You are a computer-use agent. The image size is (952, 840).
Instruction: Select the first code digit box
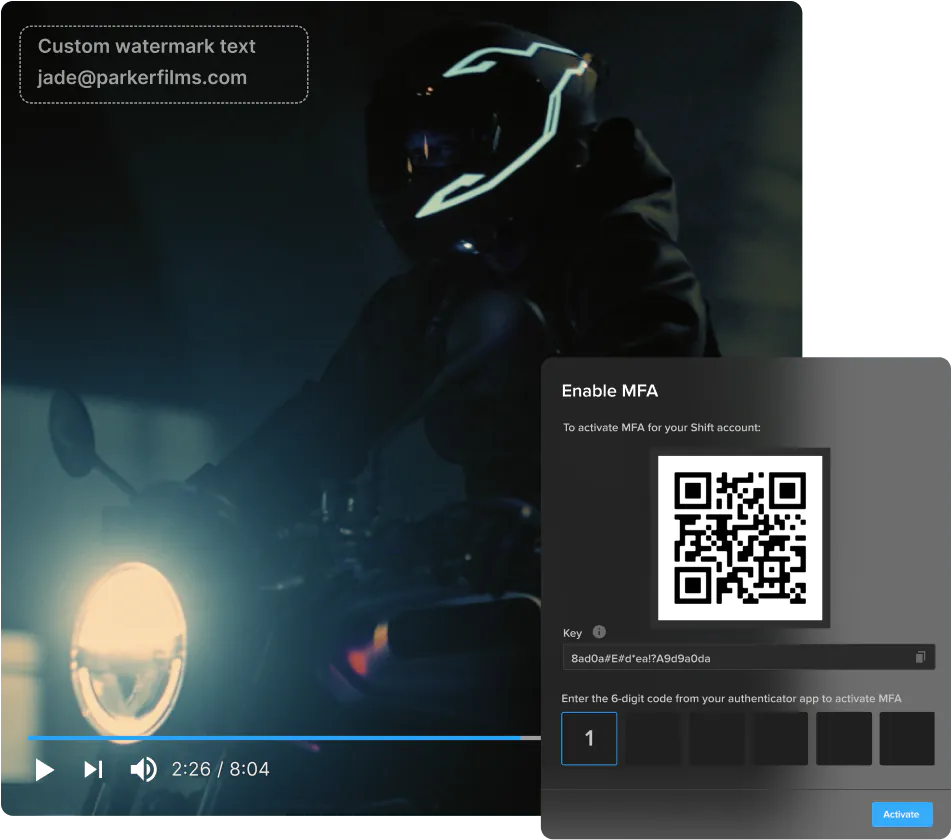tap(589, 739)
